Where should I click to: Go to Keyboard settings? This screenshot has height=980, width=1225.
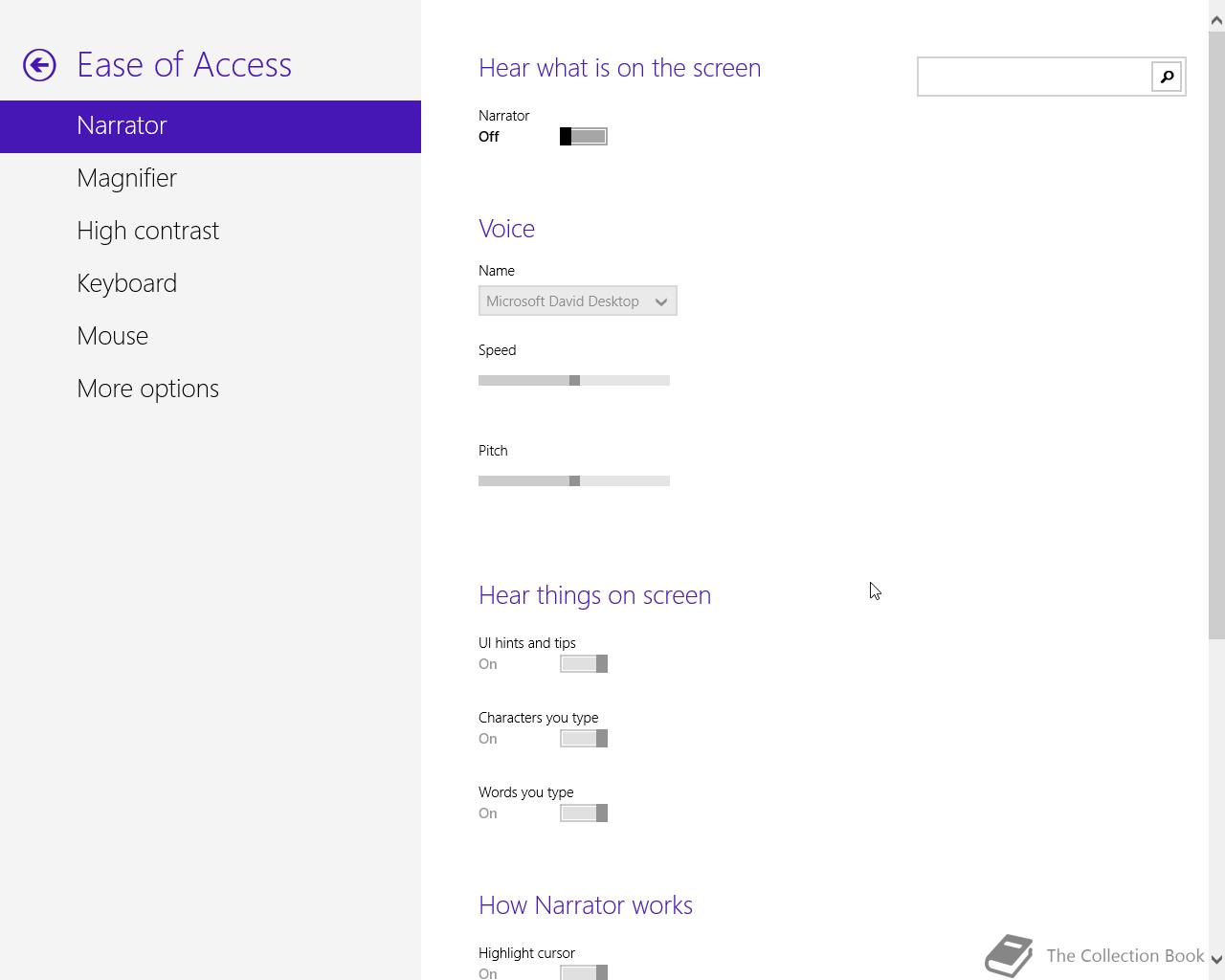click(126, 283)
